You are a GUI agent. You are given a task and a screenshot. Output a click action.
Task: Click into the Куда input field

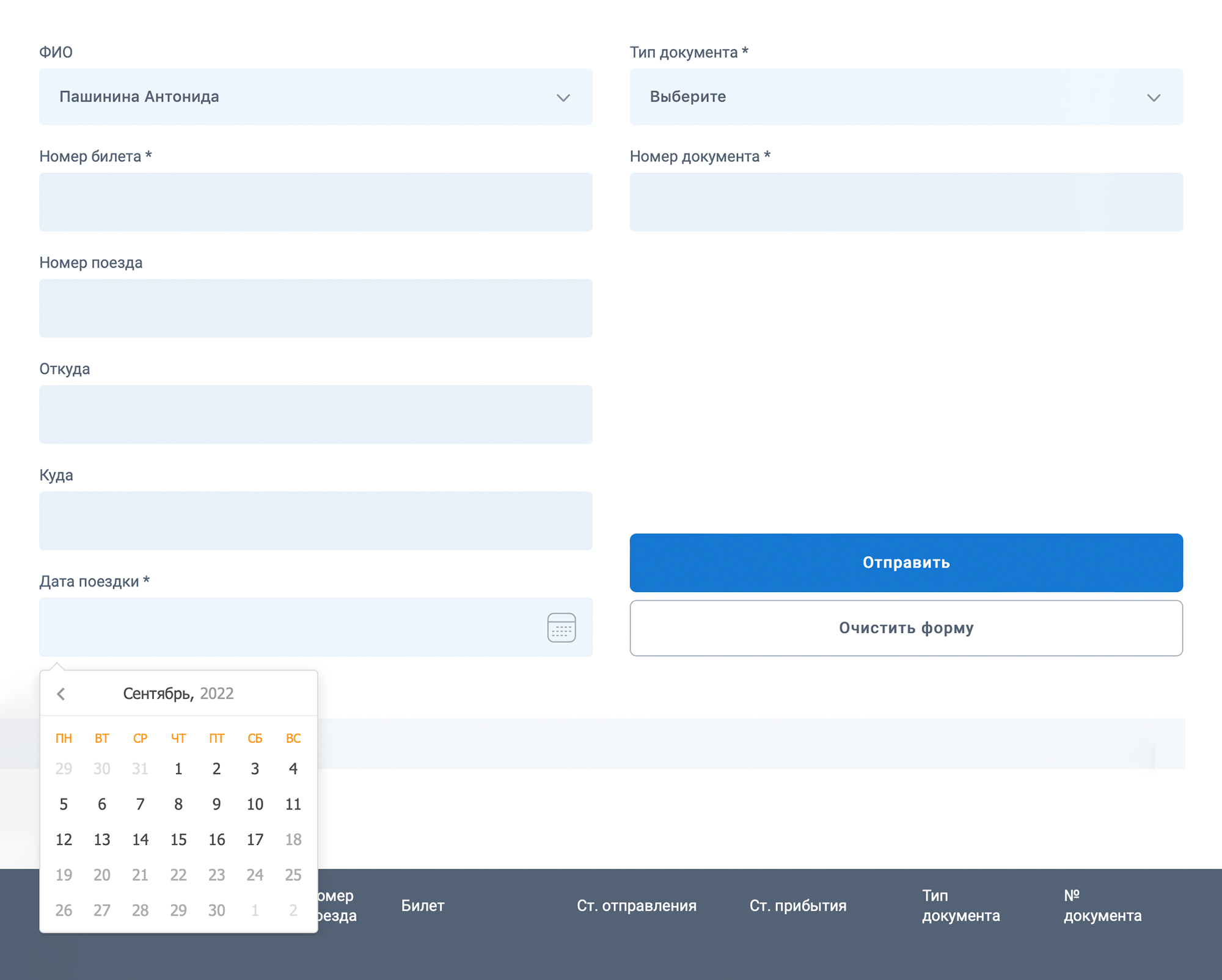coord(316,521)
